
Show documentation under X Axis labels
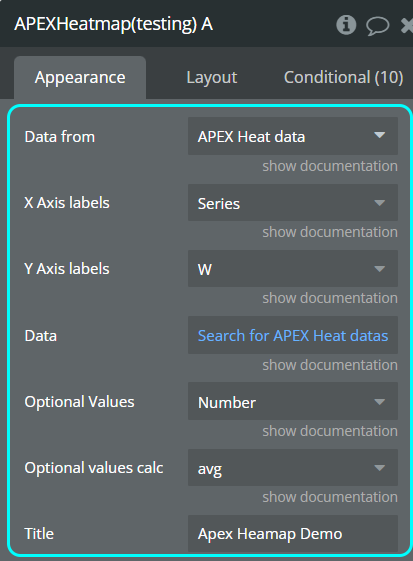(x=330, y=232)
